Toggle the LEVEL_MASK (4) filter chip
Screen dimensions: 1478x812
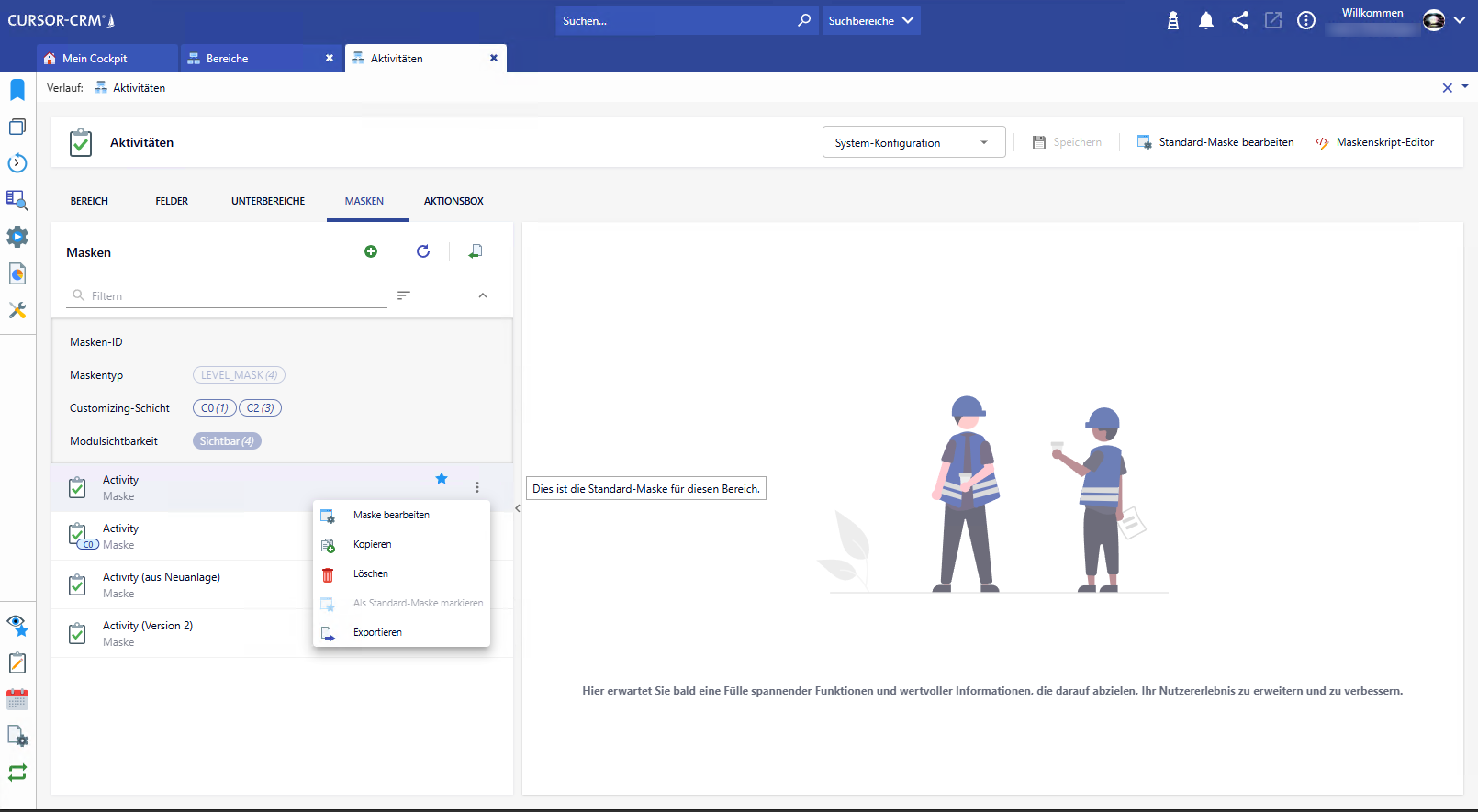(x=239, y=375)
